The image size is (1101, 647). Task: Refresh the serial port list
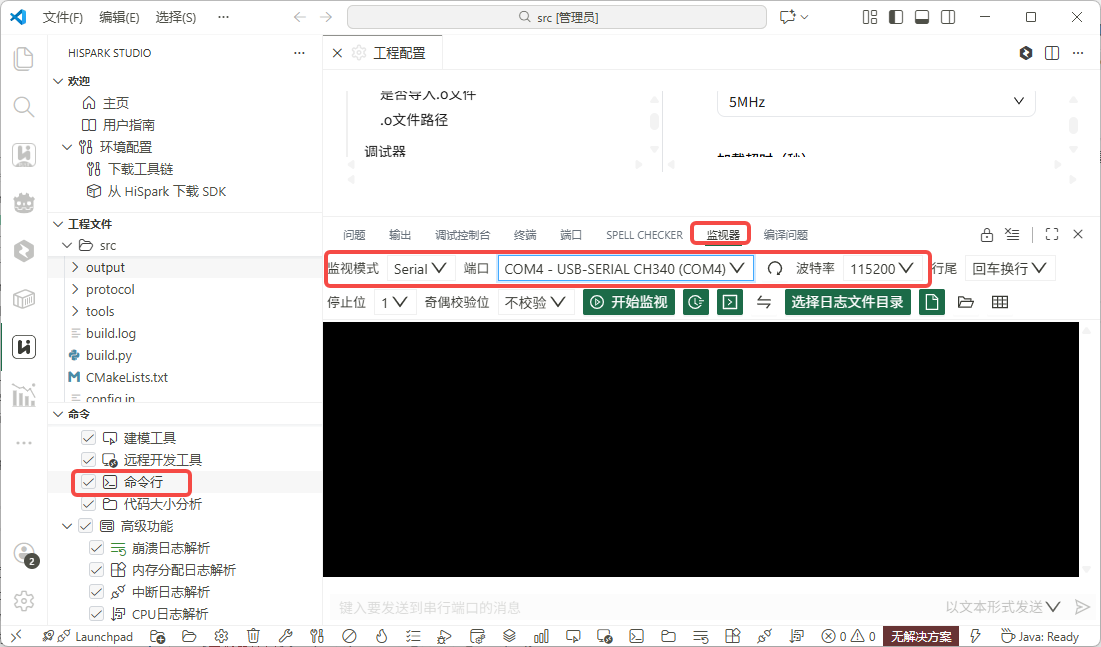click(x=774, y=268)
